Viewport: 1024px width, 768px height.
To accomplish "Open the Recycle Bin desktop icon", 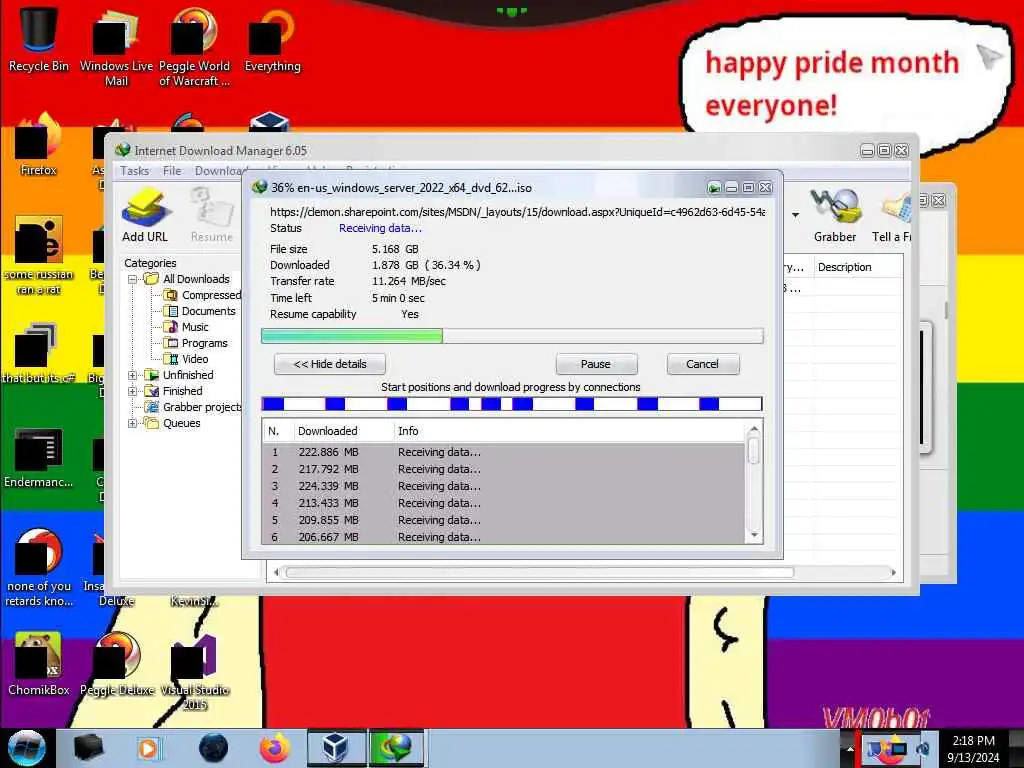I will (39, 39).
